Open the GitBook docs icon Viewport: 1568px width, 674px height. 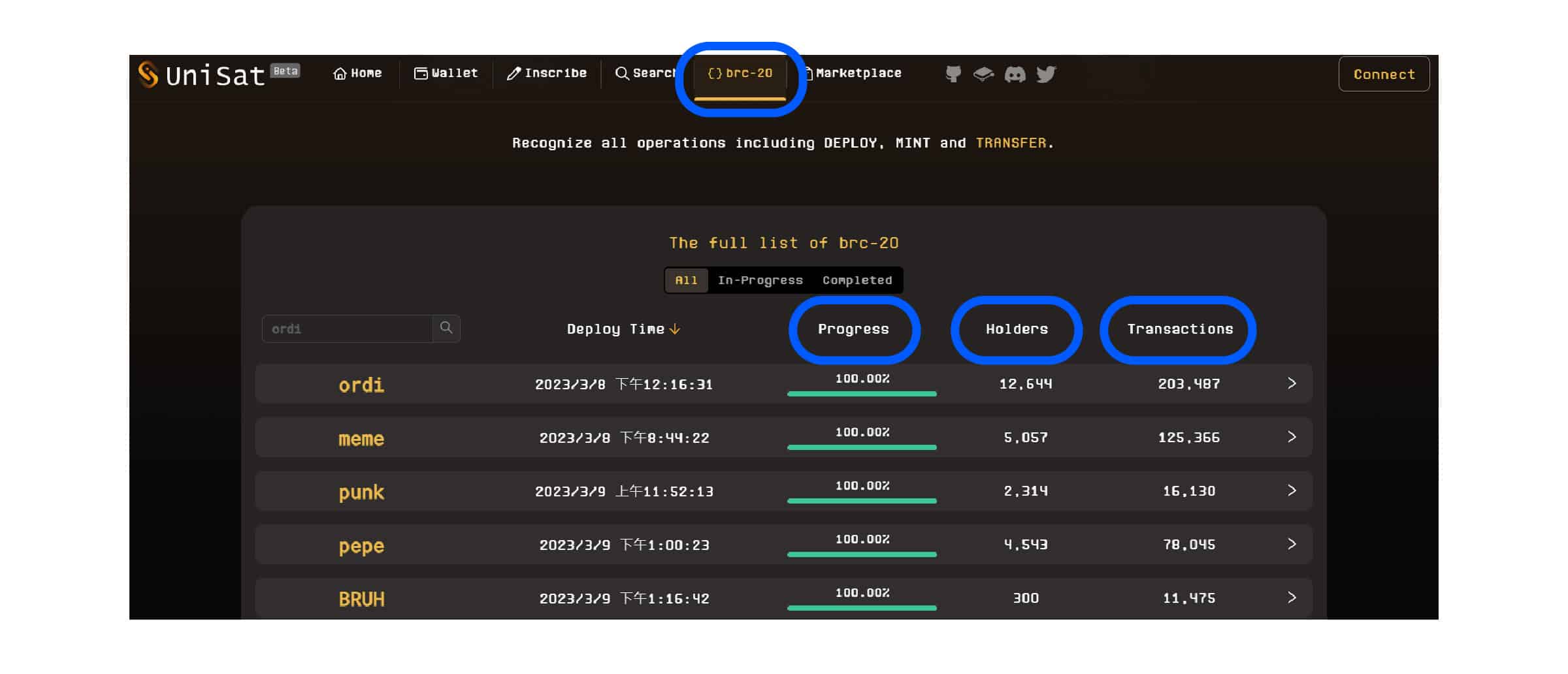983,74
